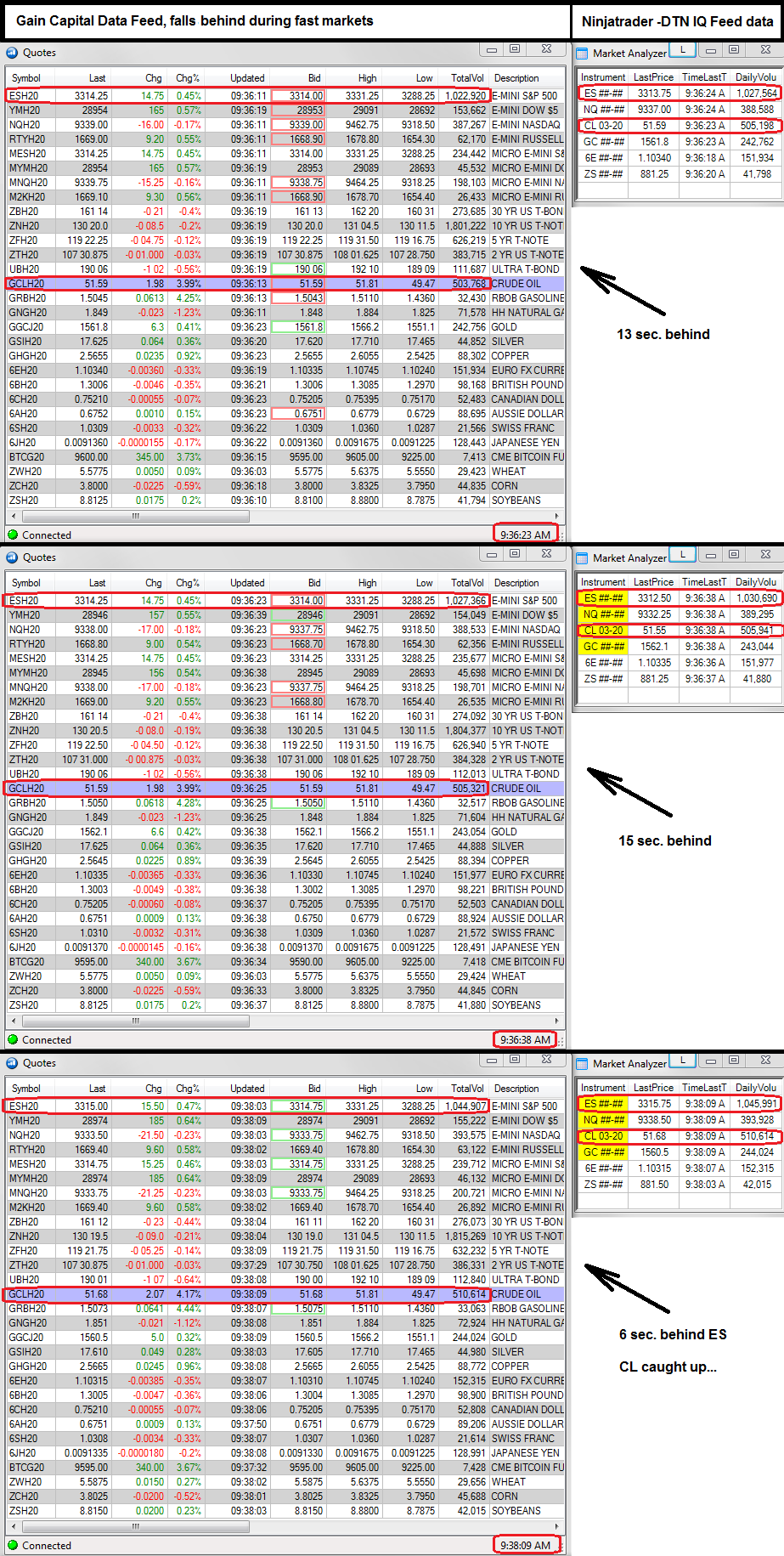Viewport: 784px width, 1556px height.
Task: Select BTCG20 volume cell 7,413
Action: point(464,457)
